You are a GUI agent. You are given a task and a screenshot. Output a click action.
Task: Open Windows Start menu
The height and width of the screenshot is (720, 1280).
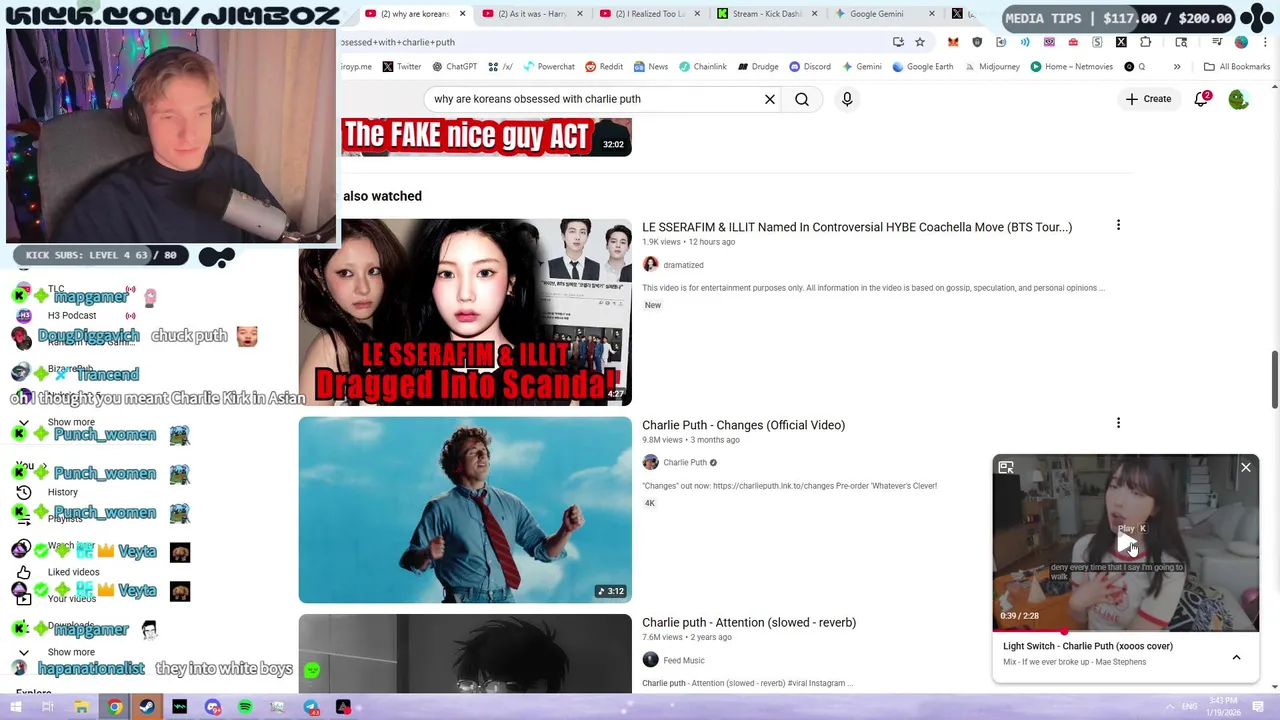click(14, 707)
